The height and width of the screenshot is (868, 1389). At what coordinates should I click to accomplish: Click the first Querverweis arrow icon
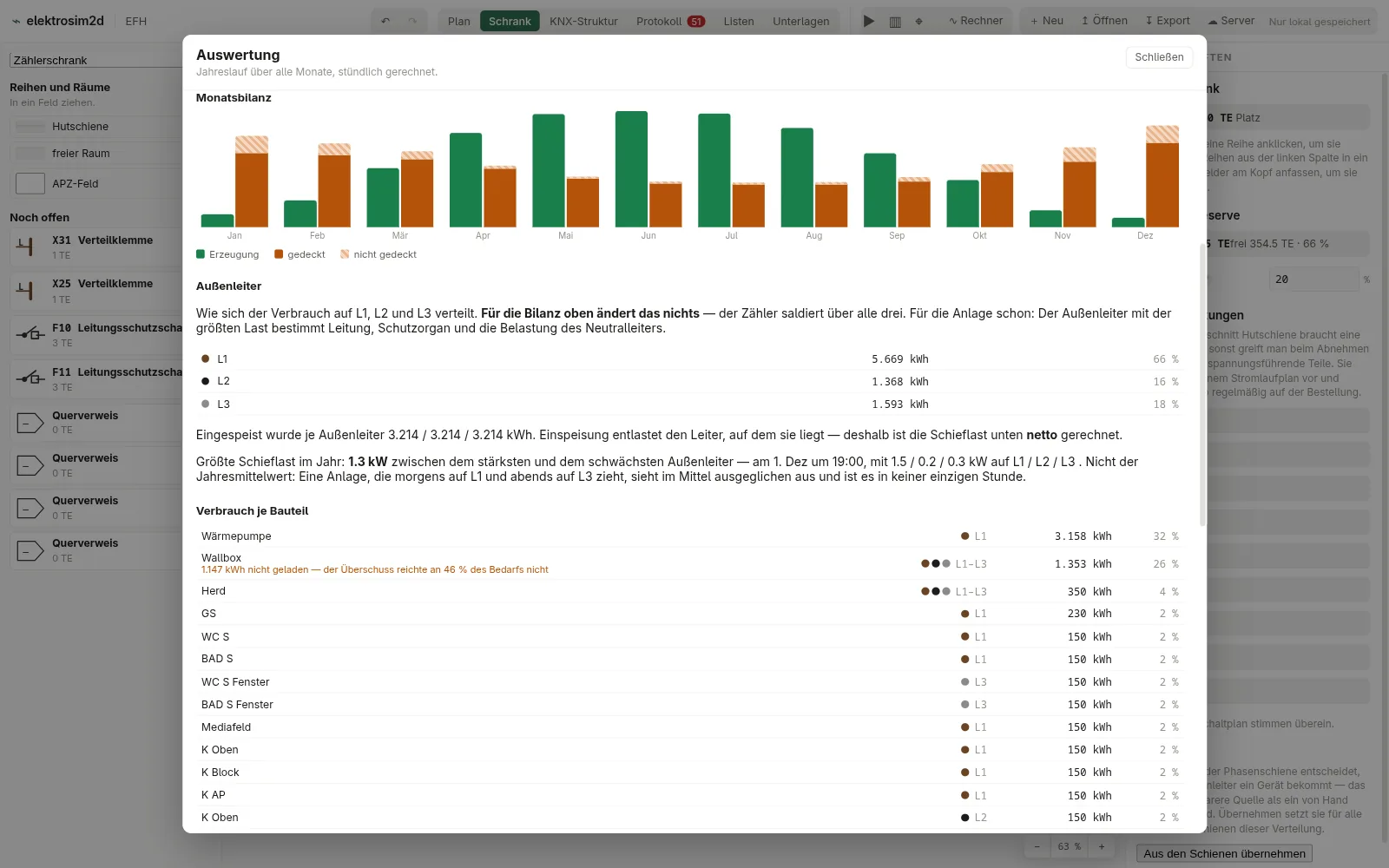click(x=30, y=423)
